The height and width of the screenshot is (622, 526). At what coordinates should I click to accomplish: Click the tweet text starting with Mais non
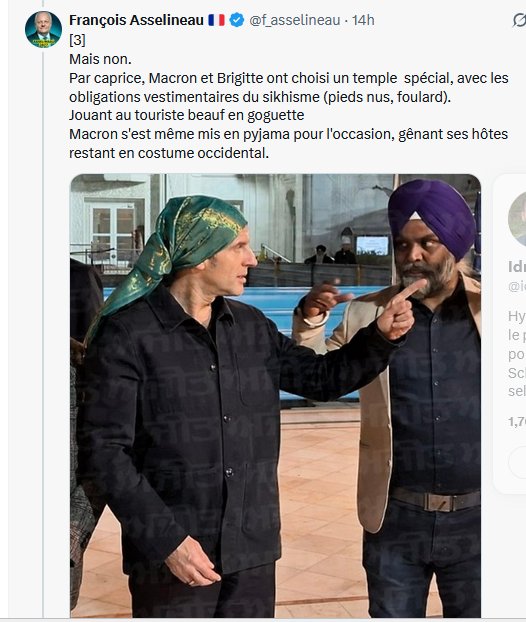[288, 106]
